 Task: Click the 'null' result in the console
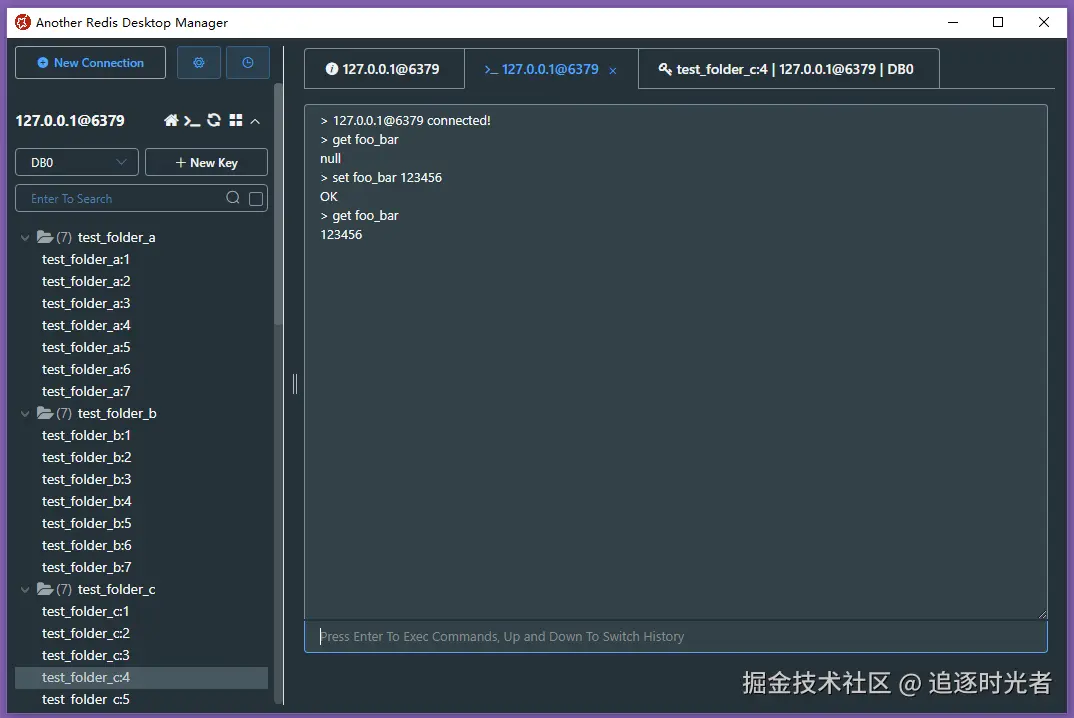(330, 158)
